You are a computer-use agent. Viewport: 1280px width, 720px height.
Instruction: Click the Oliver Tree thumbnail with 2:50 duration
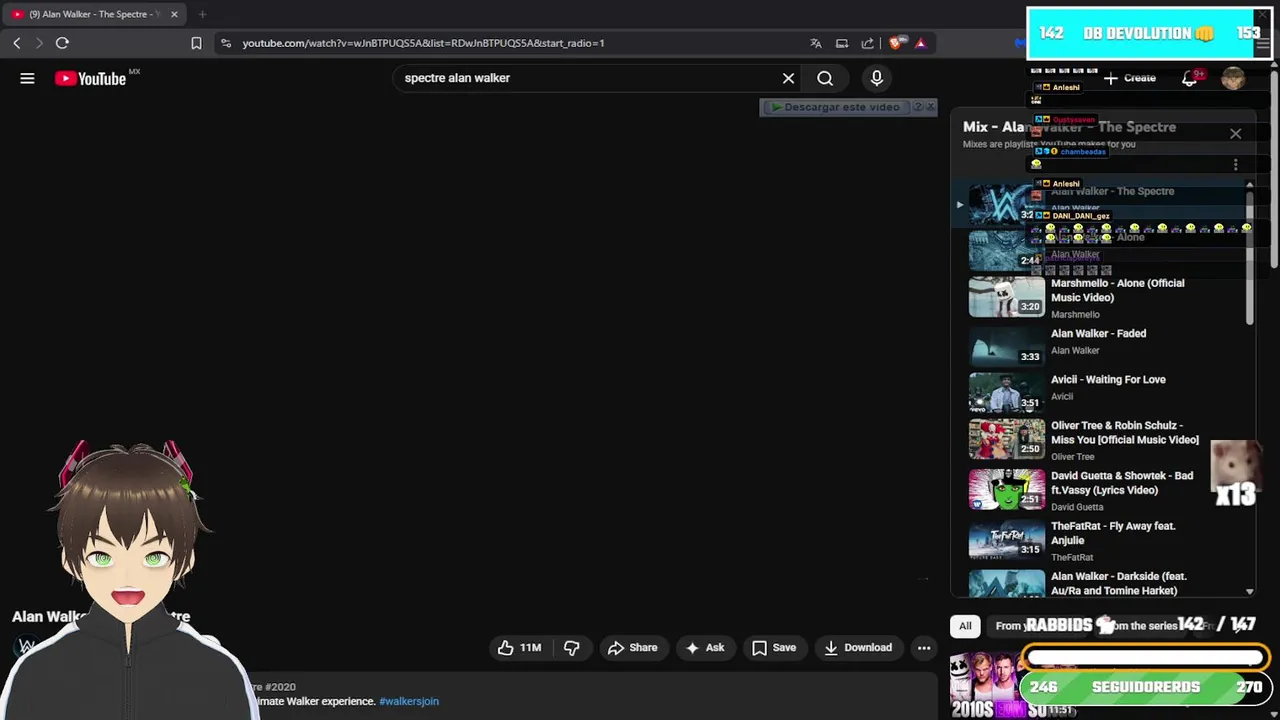tap(1006, 438)
